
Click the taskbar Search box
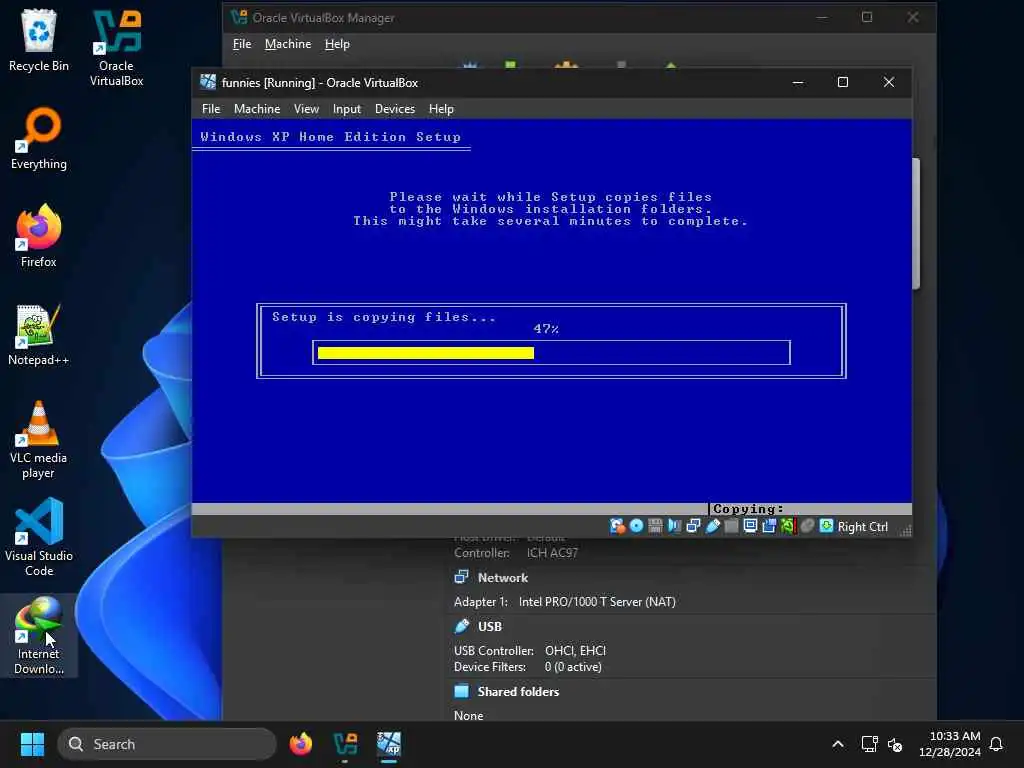[x=167, y=744]
